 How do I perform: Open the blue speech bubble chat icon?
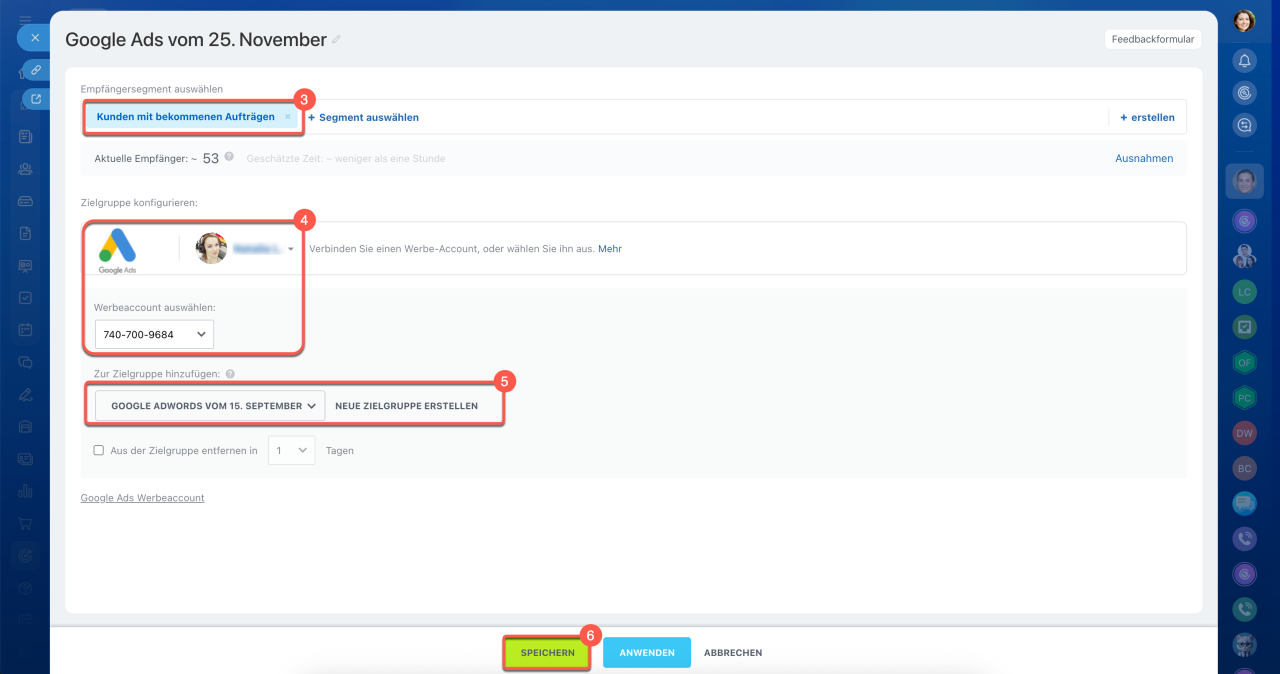click(x=1244, y=503)
